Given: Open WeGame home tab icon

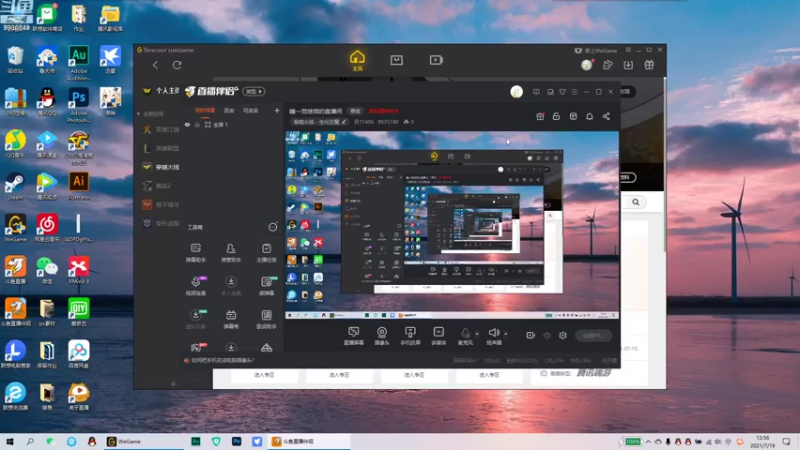Looking at the screenshot, I should (x=357, y=60).
